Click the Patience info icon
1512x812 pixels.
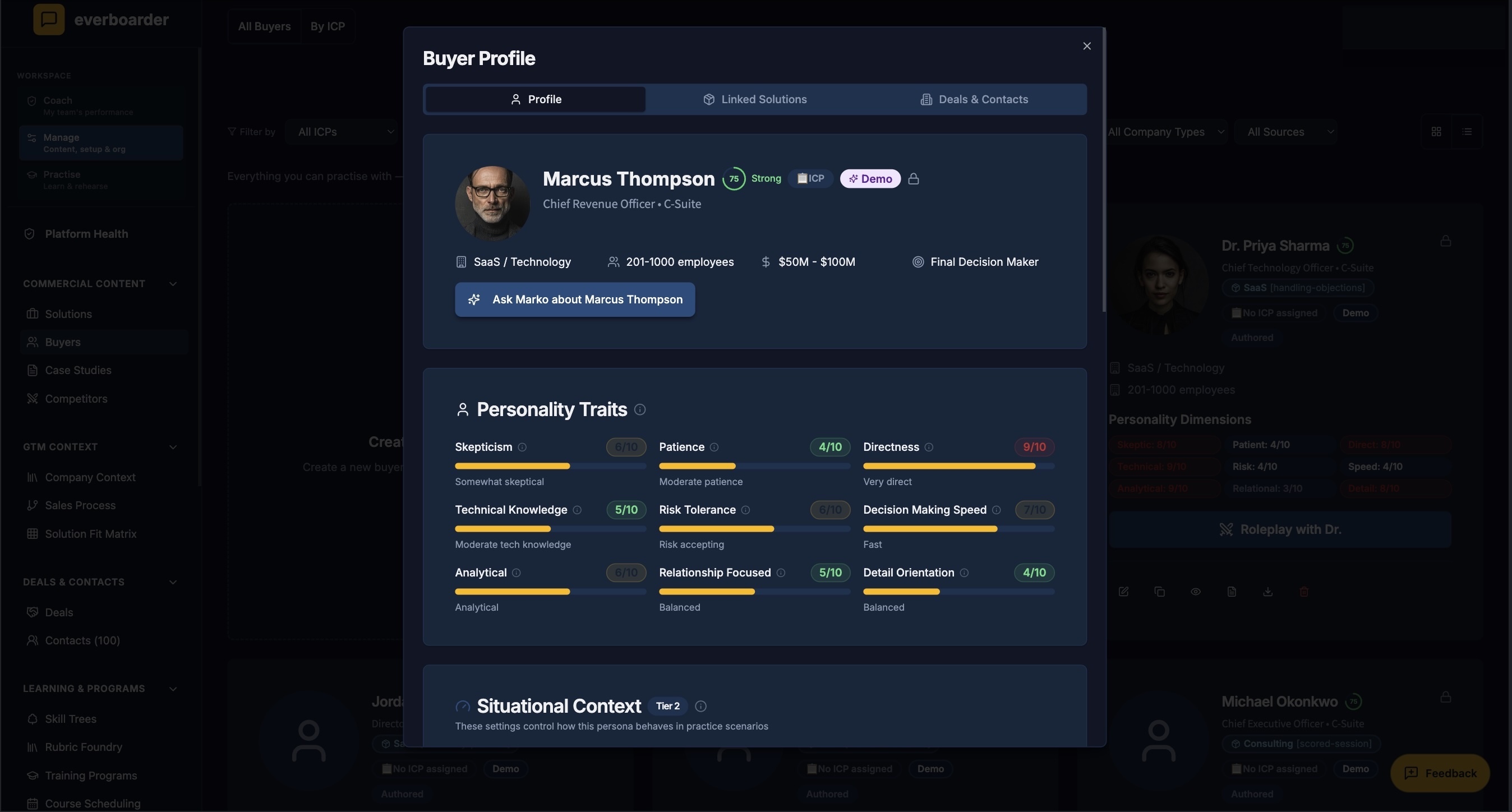pos(714,447)
